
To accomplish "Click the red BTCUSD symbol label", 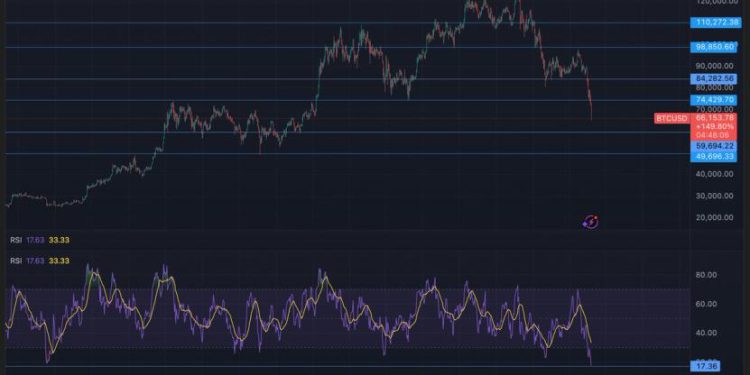I will 672,119.
